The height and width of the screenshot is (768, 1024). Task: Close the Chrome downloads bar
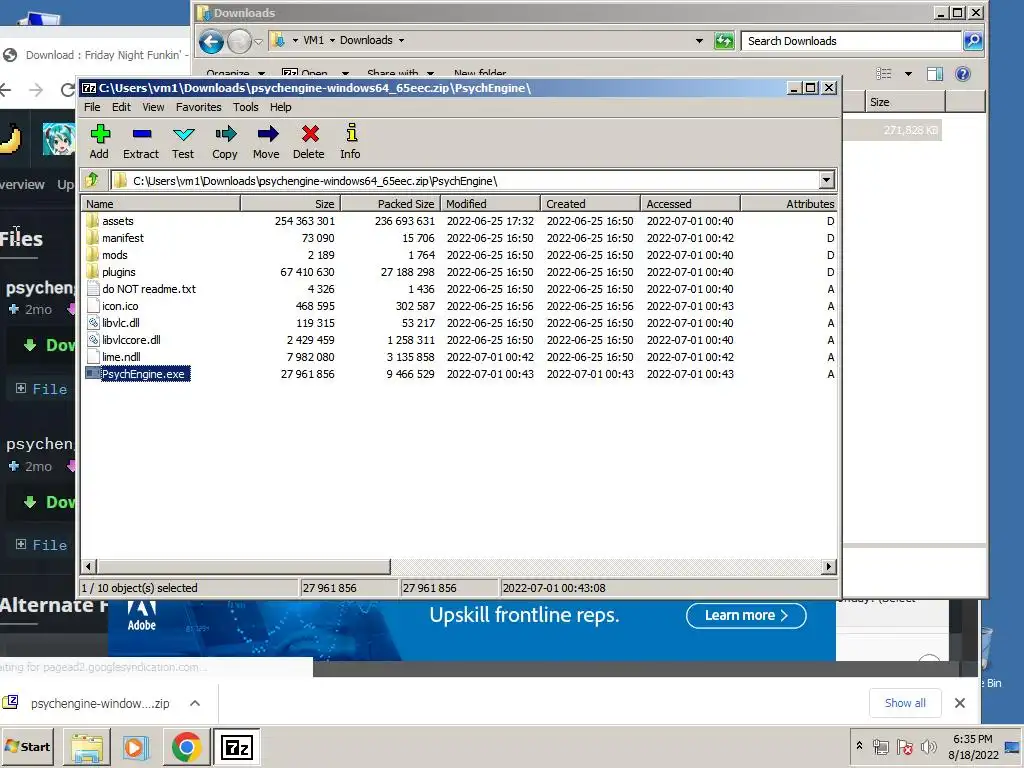(x=959, y=703)
